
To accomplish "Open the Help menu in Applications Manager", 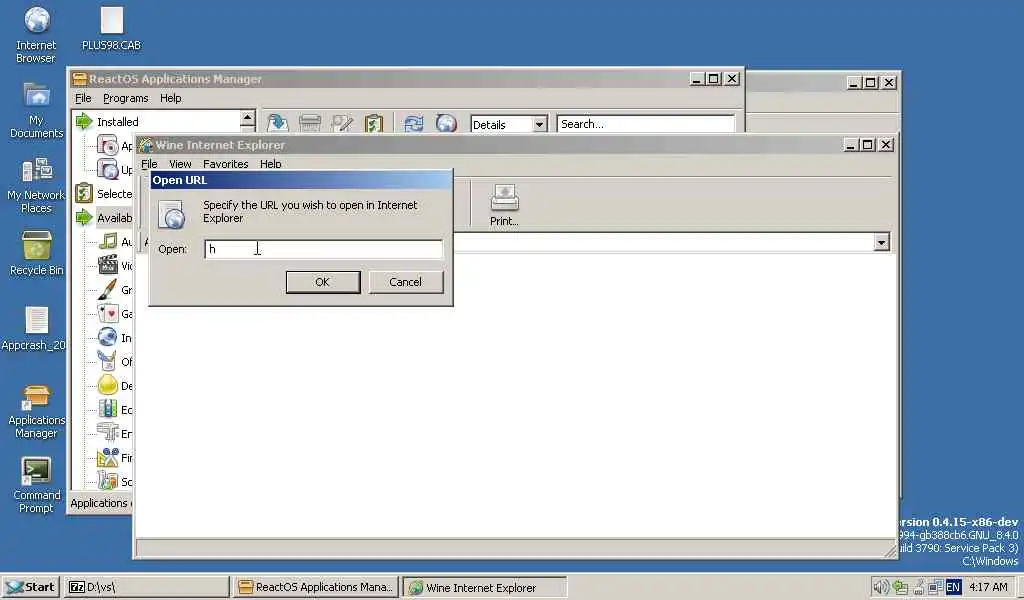I will [170, 98].
